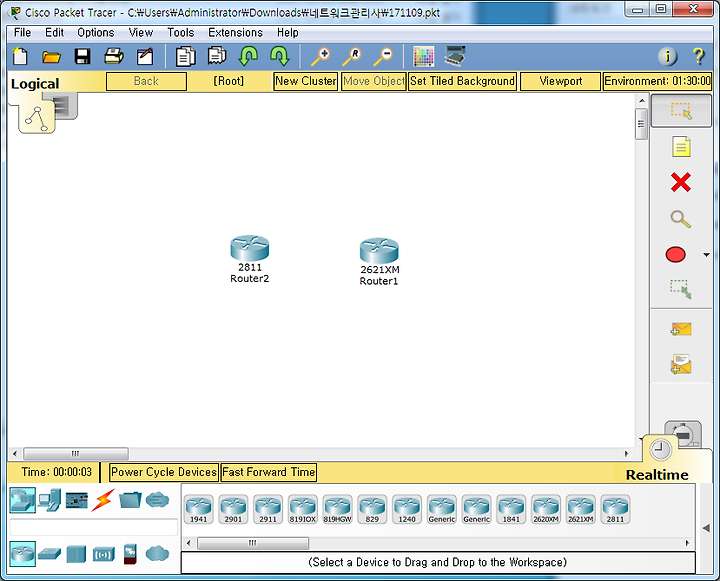Select Wireless Devices subcategory icon
This screenshot has width=720, height=581.
tap(103, 555)
